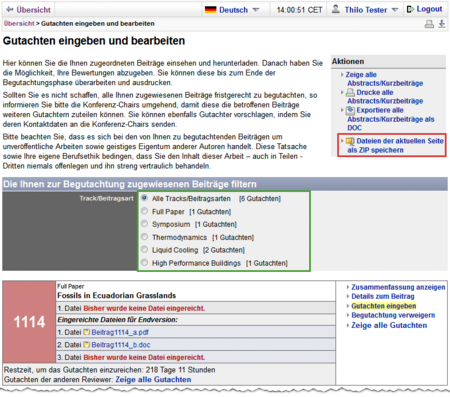Screen dimensions: 450x397
Task: Click Zeige alle Gutachten in the right action list
Action: pyautogui.click(x=389, y=325)
